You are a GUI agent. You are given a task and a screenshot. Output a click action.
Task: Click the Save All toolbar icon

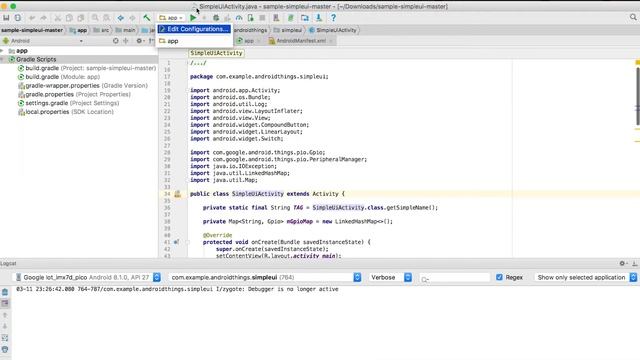point(6,18)
